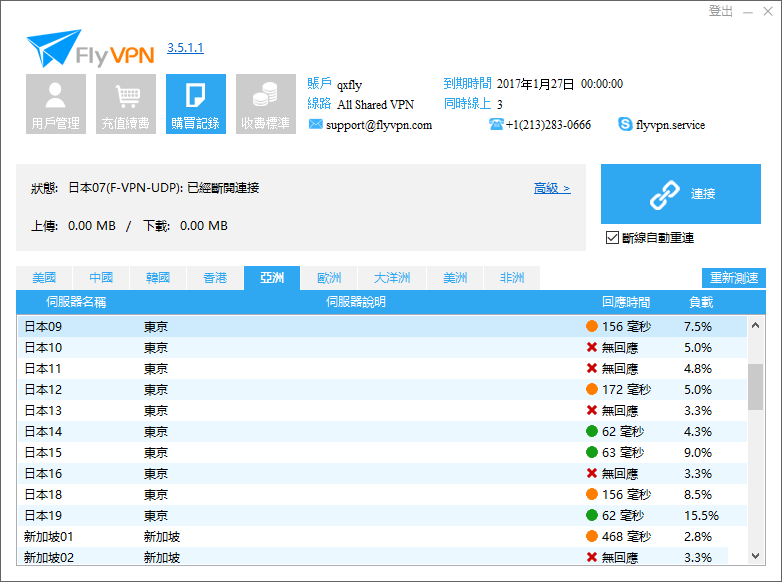Click the 登出 logout link
782x582 pixels.
click(721, 11)
